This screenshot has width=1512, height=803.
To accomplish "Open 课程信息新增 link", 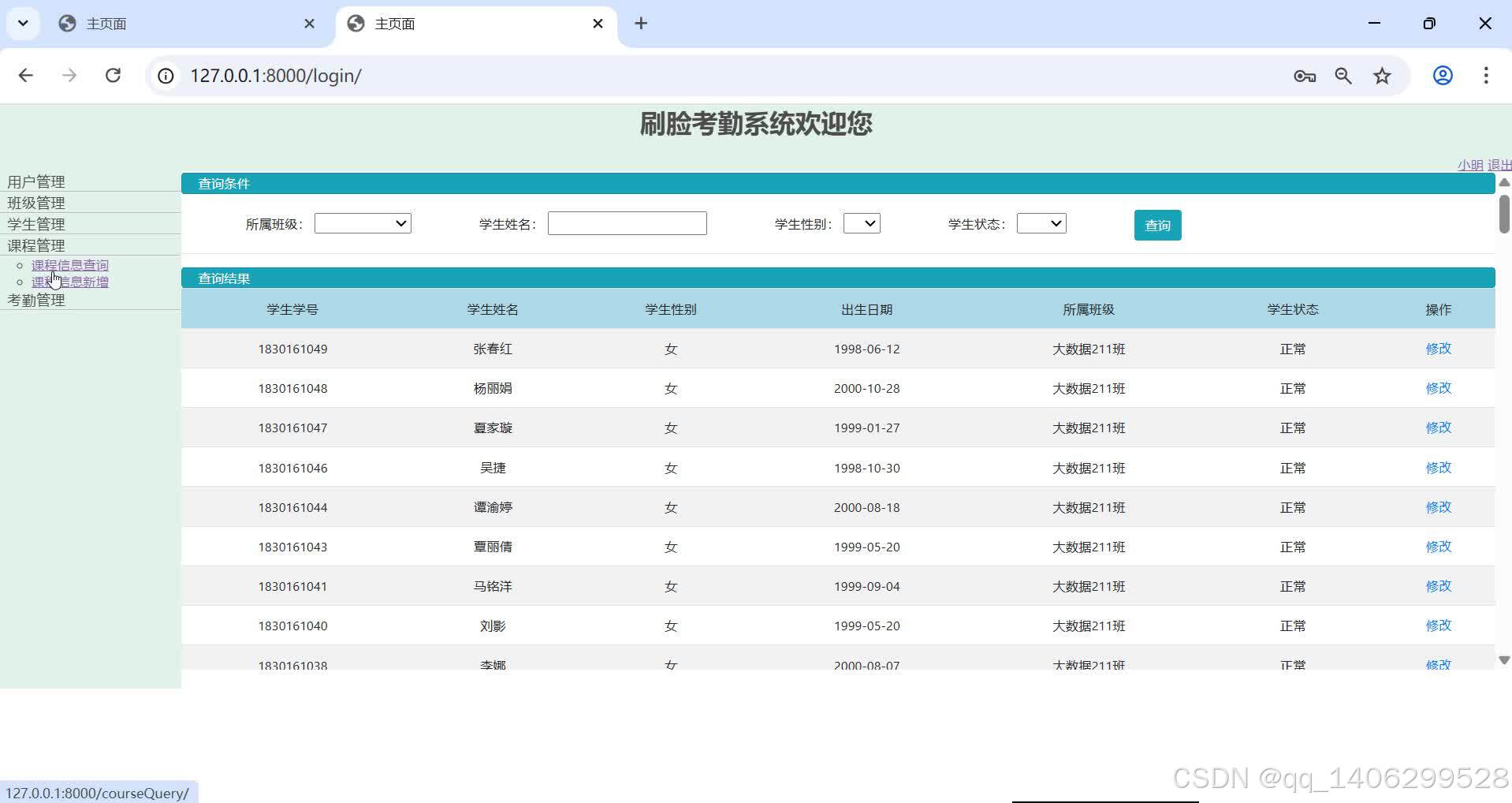I will (70, 282).
